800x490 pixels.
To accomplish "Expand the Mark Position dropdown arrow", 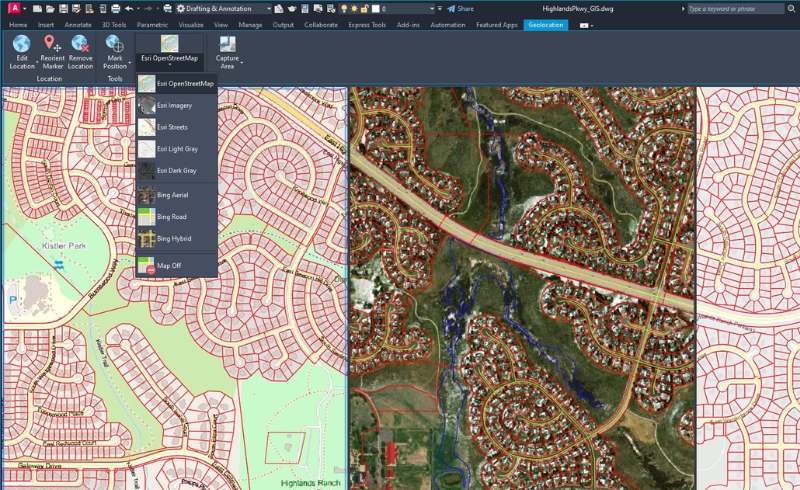I will click(x=130, y=63).
